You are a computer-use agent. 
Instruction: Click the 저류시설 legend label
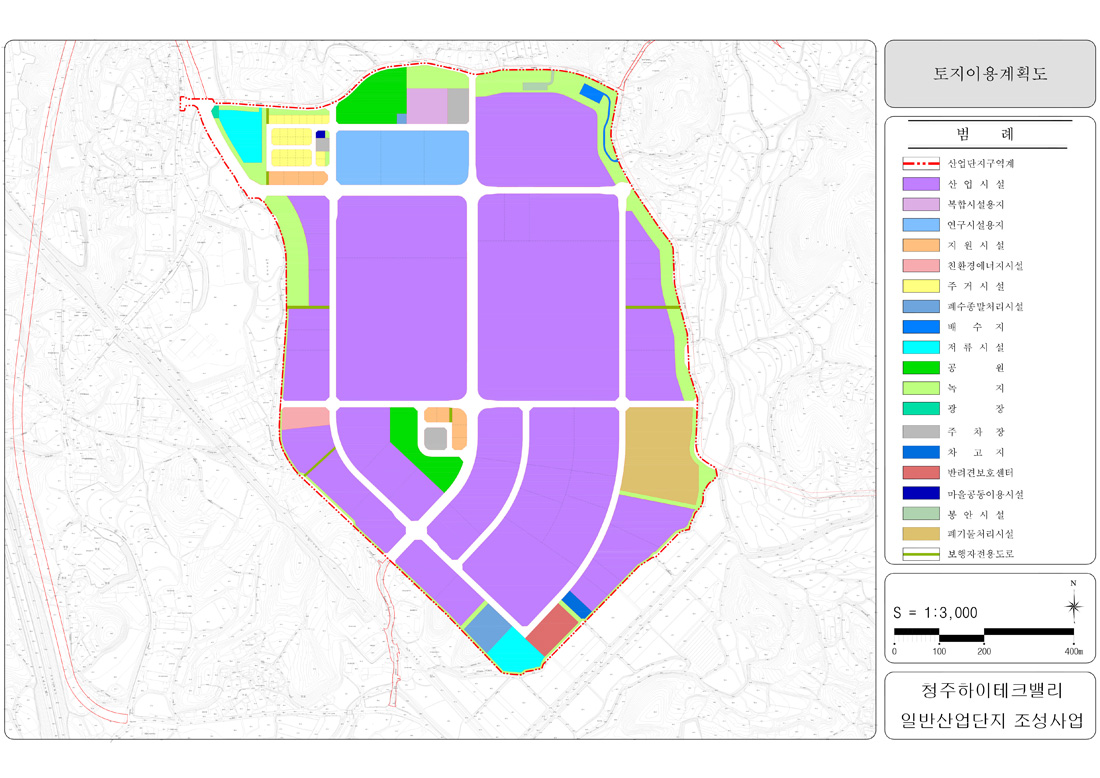pos(976,347)
